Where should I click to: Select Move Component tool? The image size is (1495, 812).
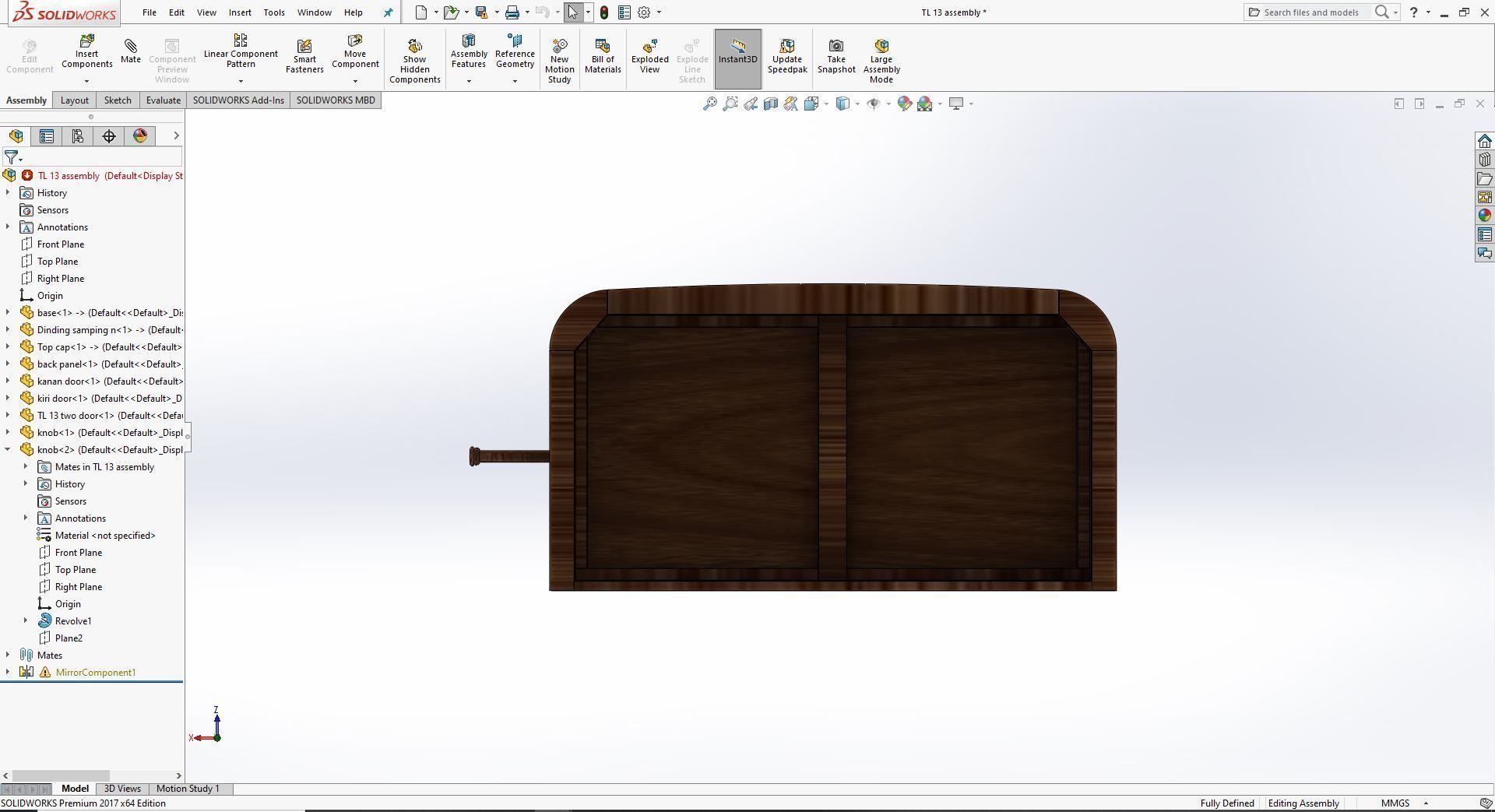(x=355, y=51)
